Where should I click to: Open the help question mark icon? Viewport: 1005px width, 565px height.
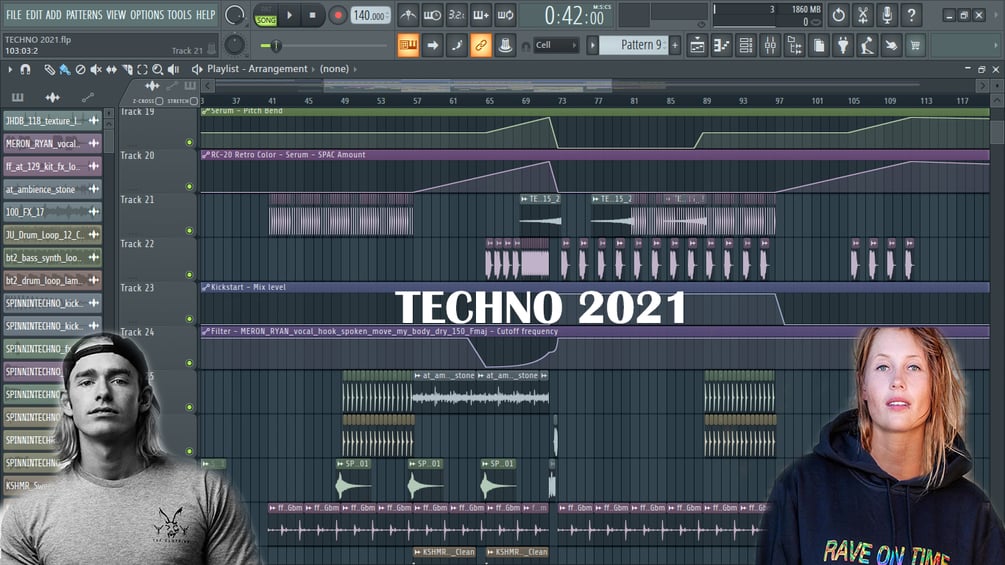point(911,15)
